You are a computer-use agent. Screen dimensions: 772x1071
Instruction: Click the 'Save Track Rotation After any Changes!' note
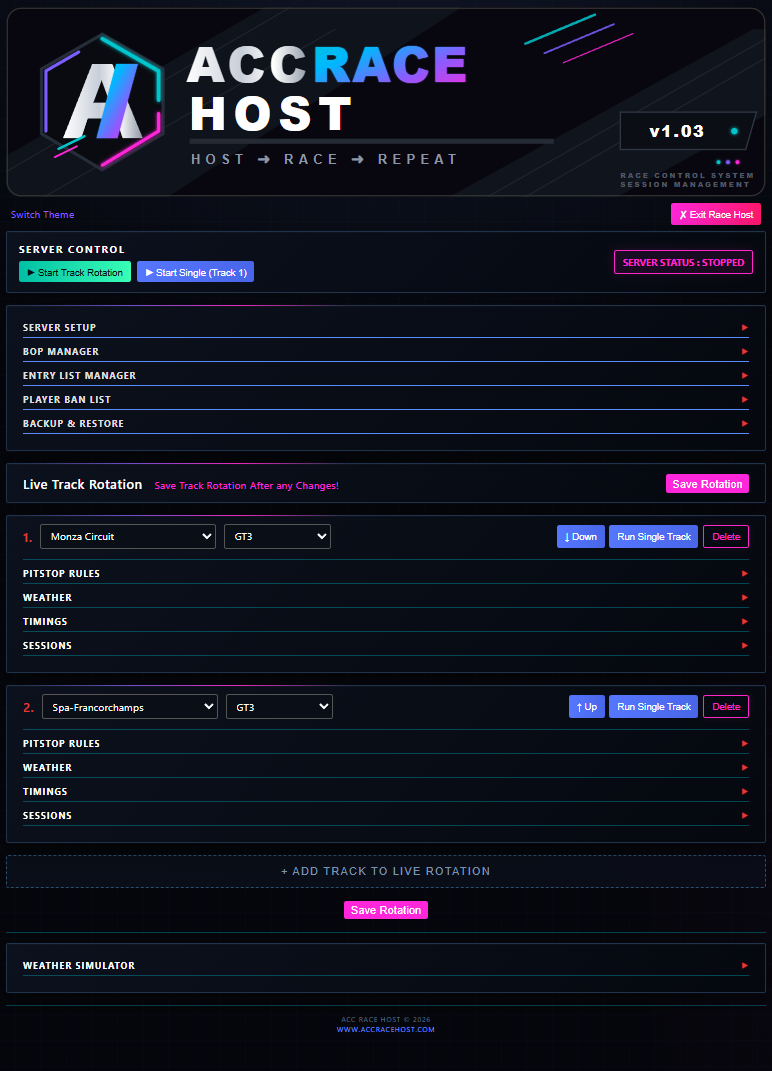pyautogui.click(x=247, y=486)
